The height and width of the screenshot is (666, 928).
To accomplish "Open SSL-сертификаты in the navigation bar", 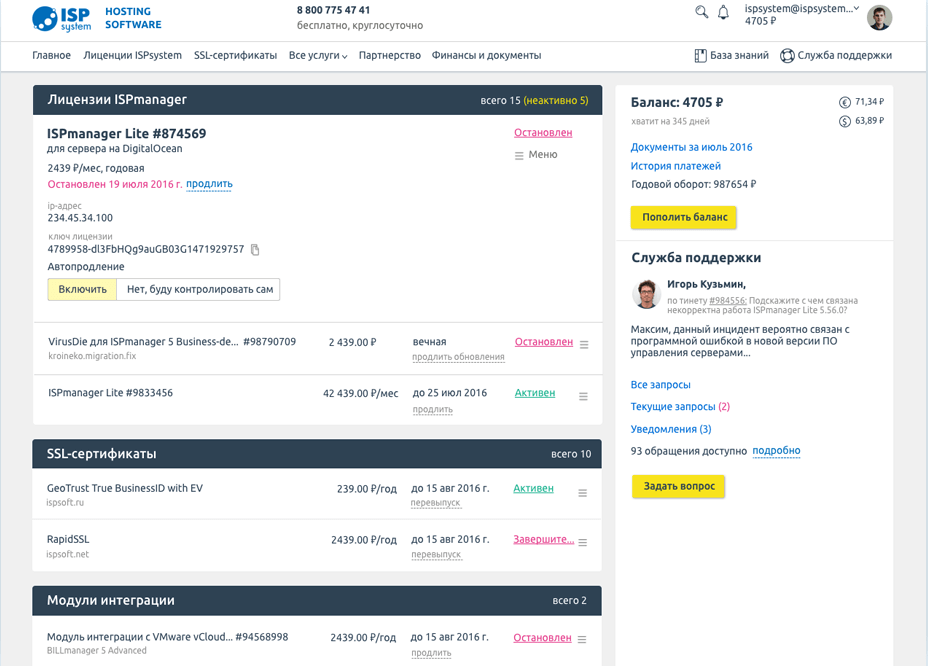I will click(236, 55).
